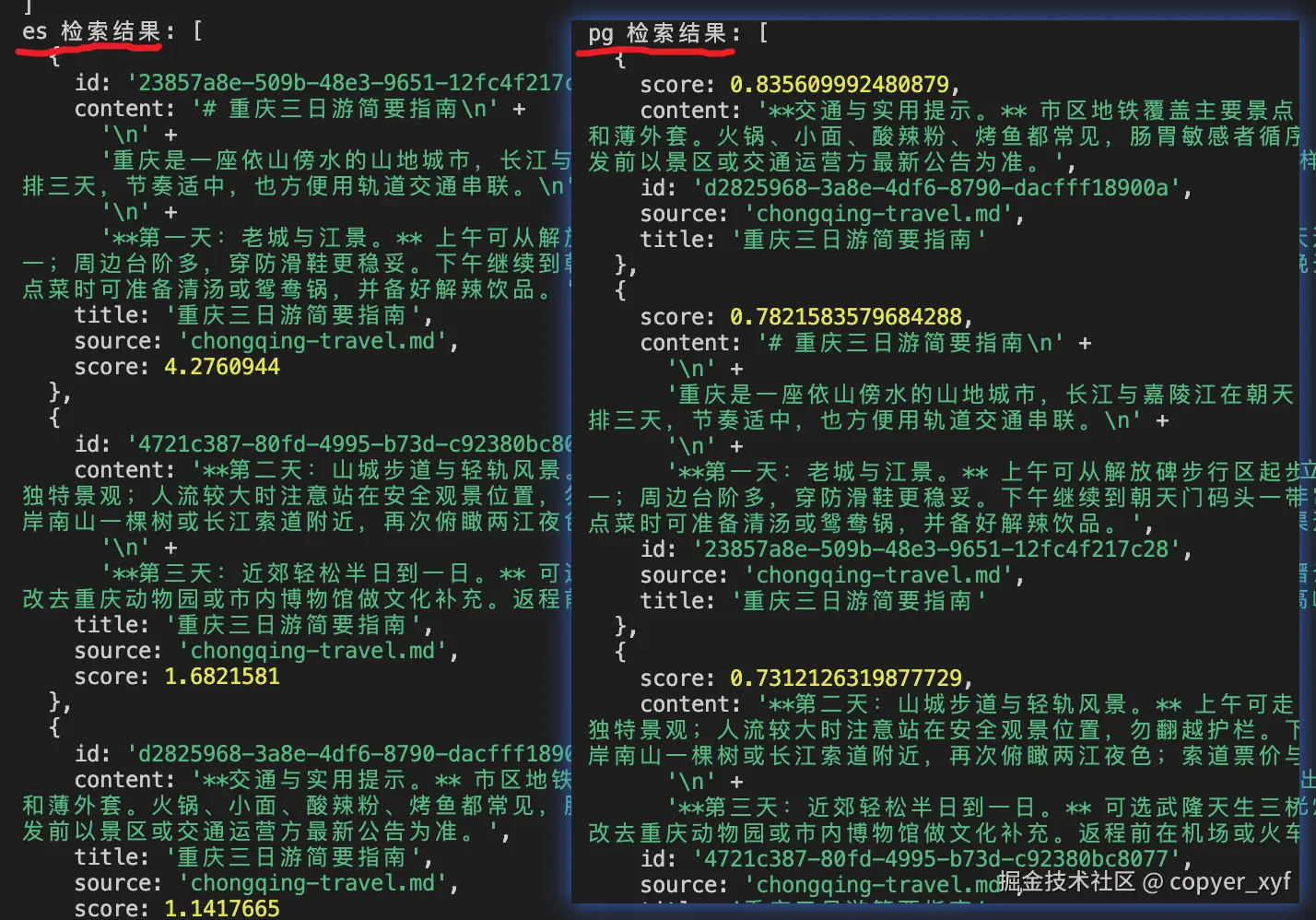Click id 'd2825968-3a8e-4df6-8790-dacfff18900a' in pg results
The image size is (1316, 920).
point(937,188)
